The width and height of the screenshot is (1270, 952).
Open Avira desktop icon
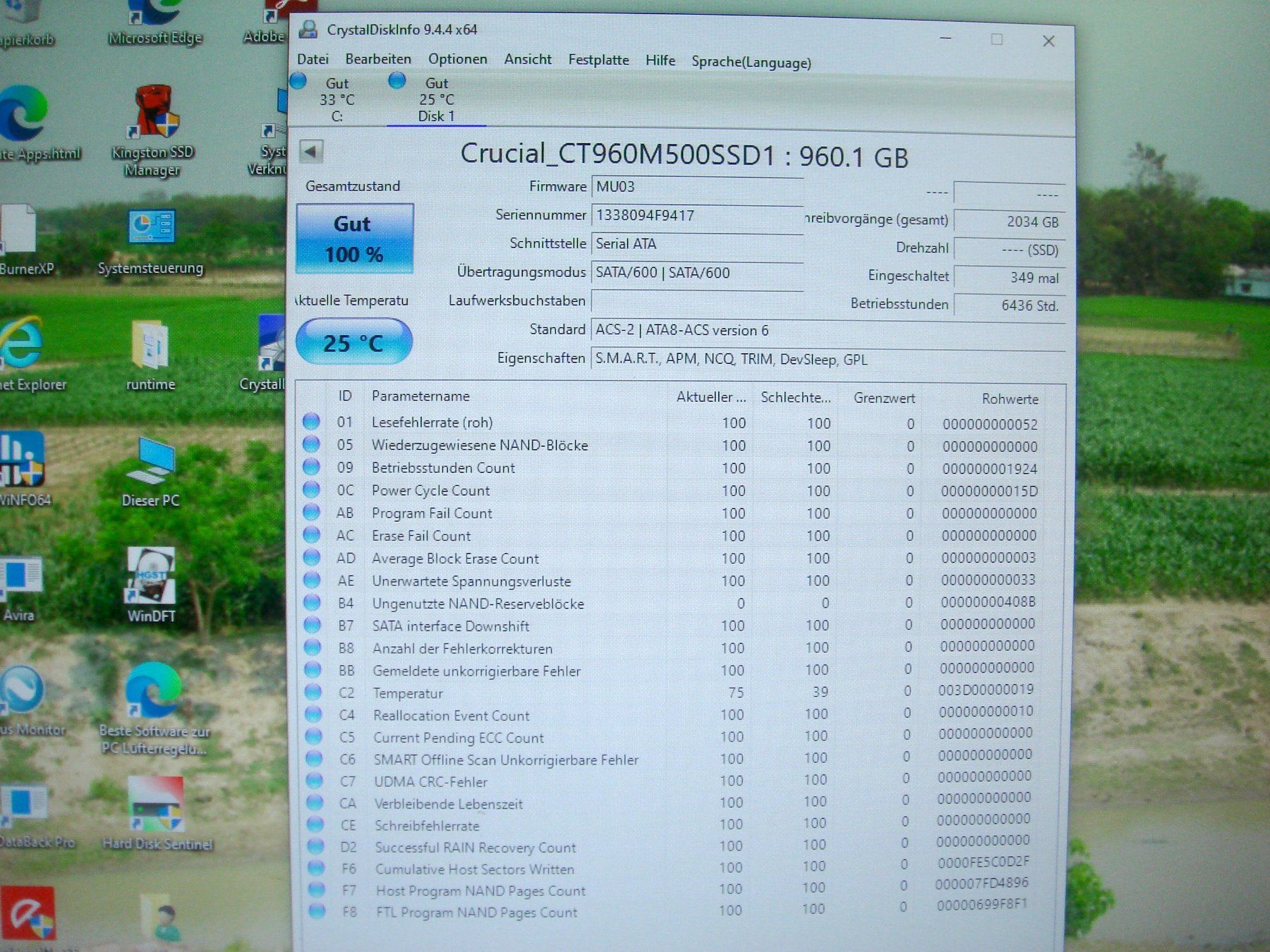coord(20,589)
